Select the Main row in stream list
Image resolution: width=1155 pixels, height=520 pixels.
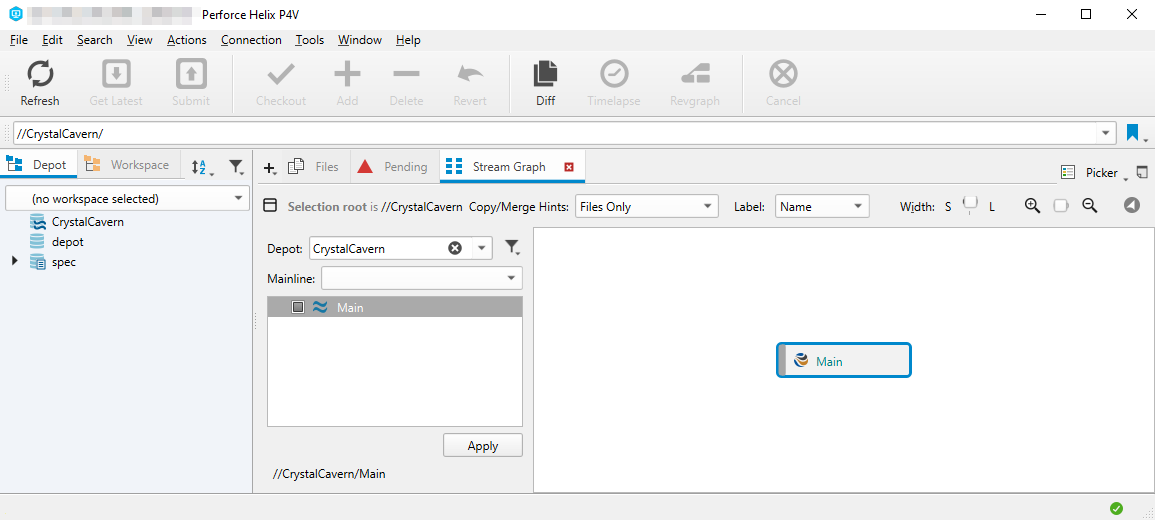pyautogui.click(x=395, y=307)
